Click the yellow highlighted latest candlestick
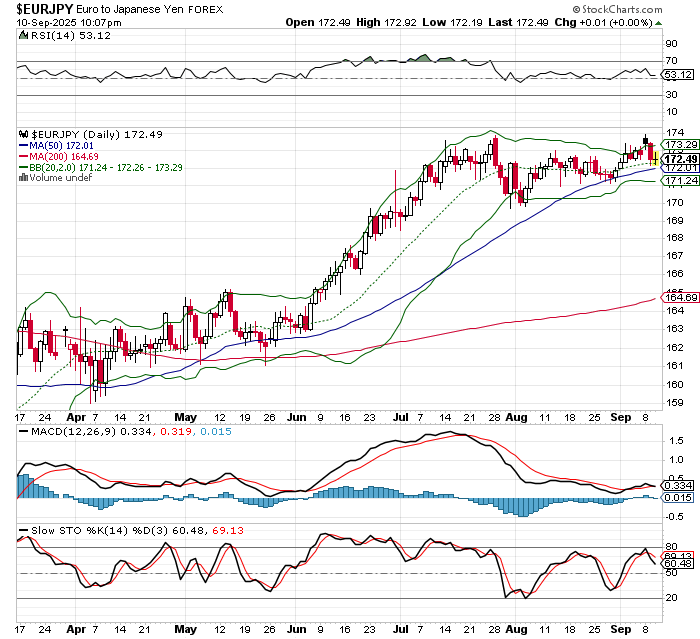This screenshot has height=639, width=700. point(654,159)
